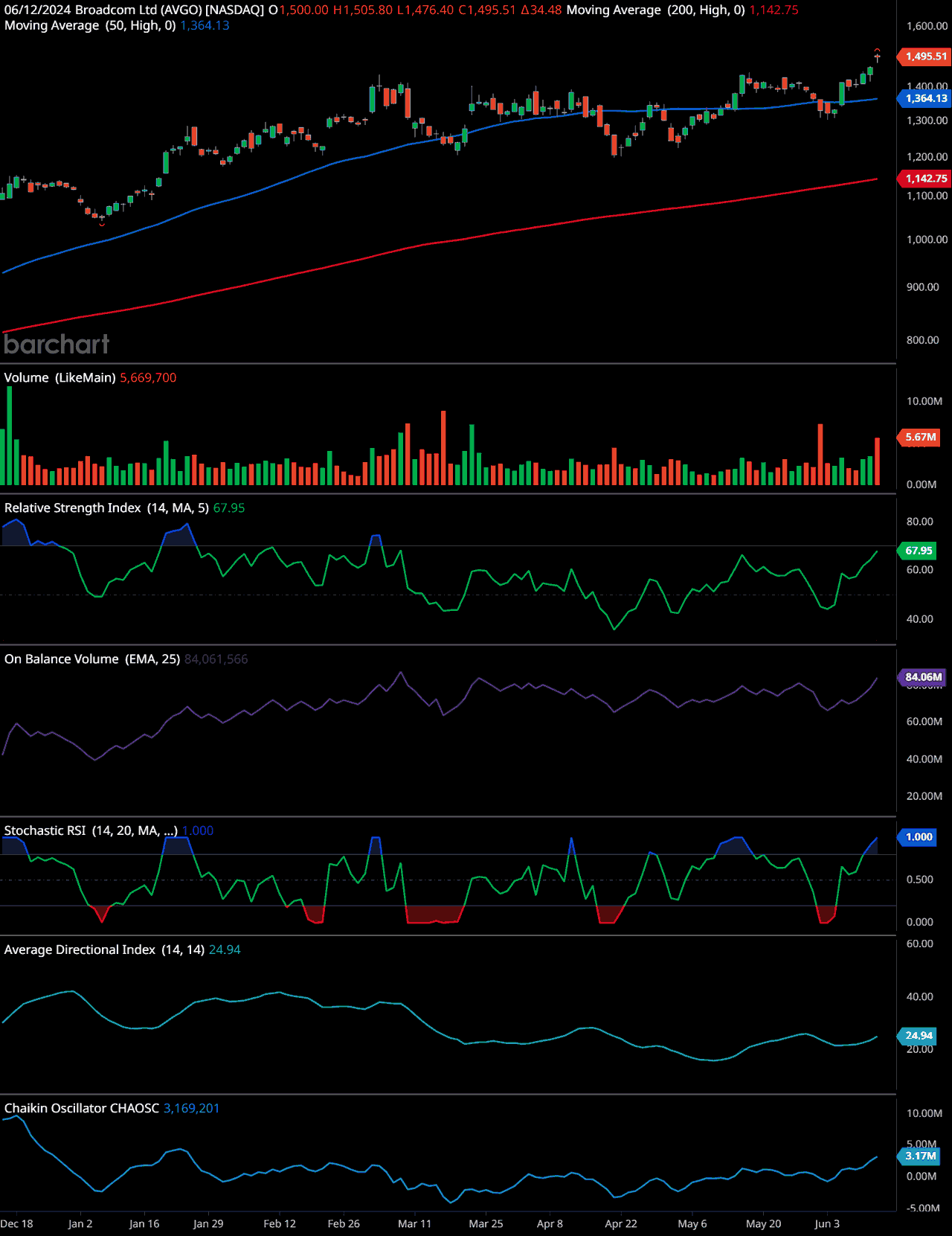Screen dimensions: 952x1236
Task: Click the blue 1,364.13 moving average axis tag
Action: click(925, 98)
